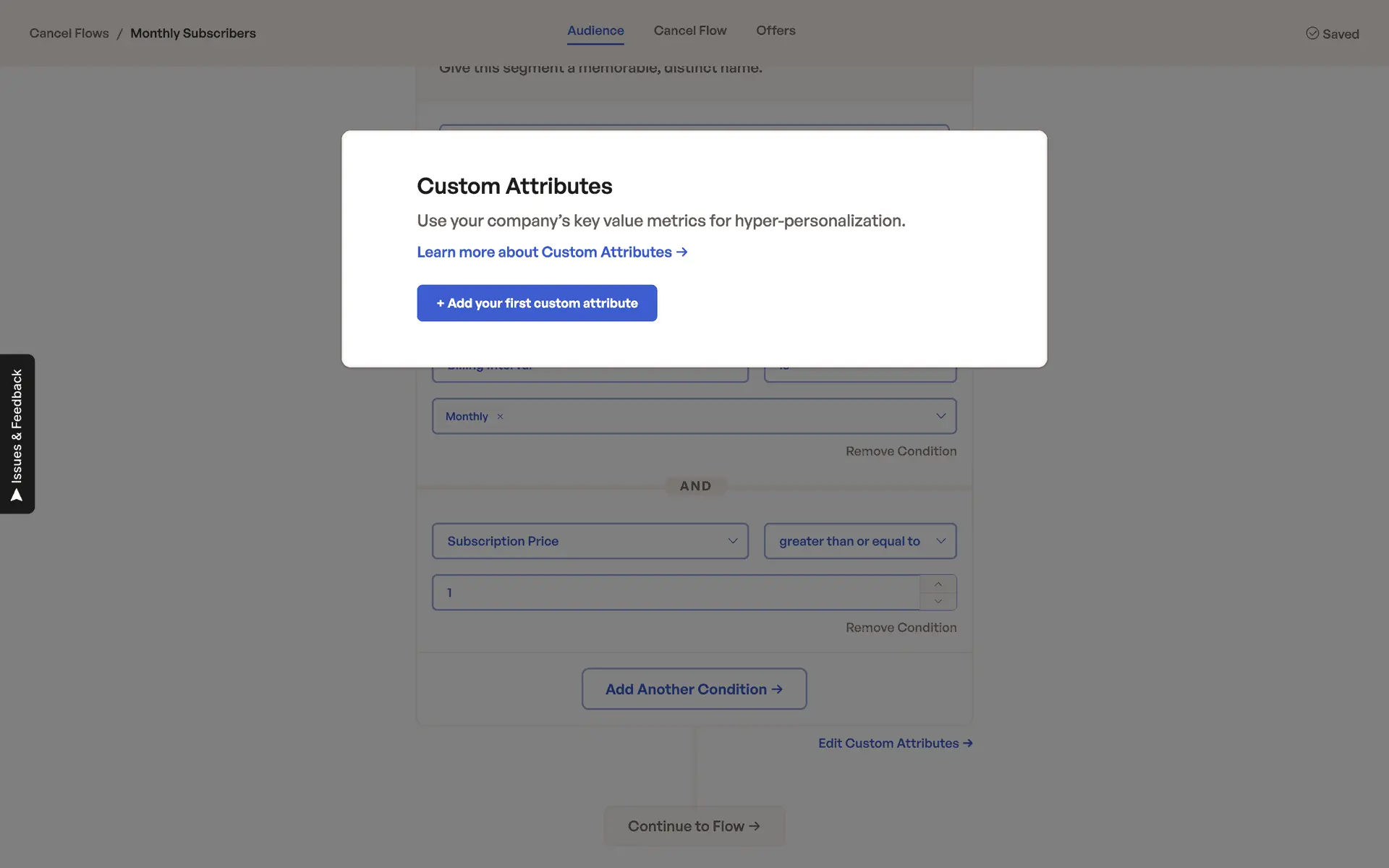
Task: Click Add Another Condition button
Action: coord(694,689)
